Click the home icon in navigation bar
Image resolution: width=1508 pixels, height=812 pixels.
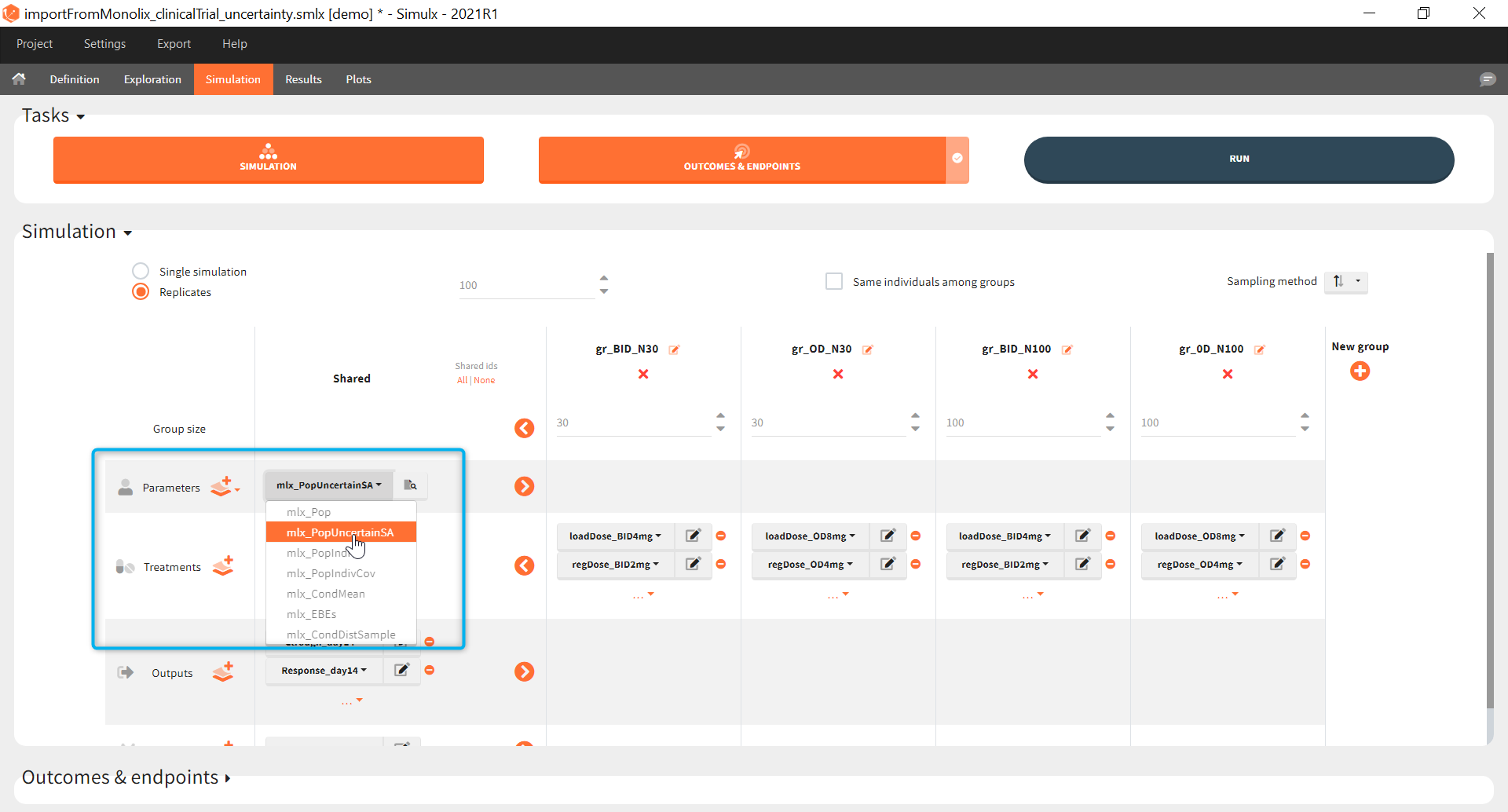pyautogui.click(x=19, y=79)
